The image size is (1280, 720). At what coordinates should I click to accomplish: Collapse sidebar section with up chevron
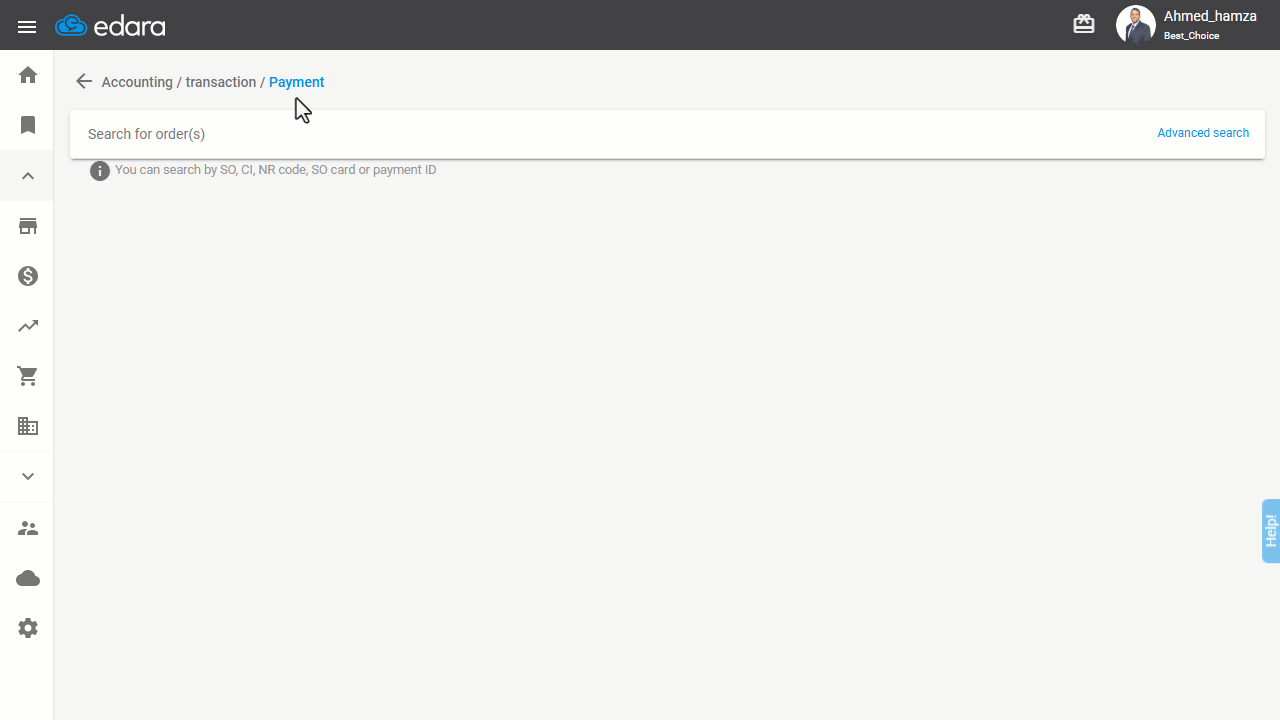pos(28,176)
